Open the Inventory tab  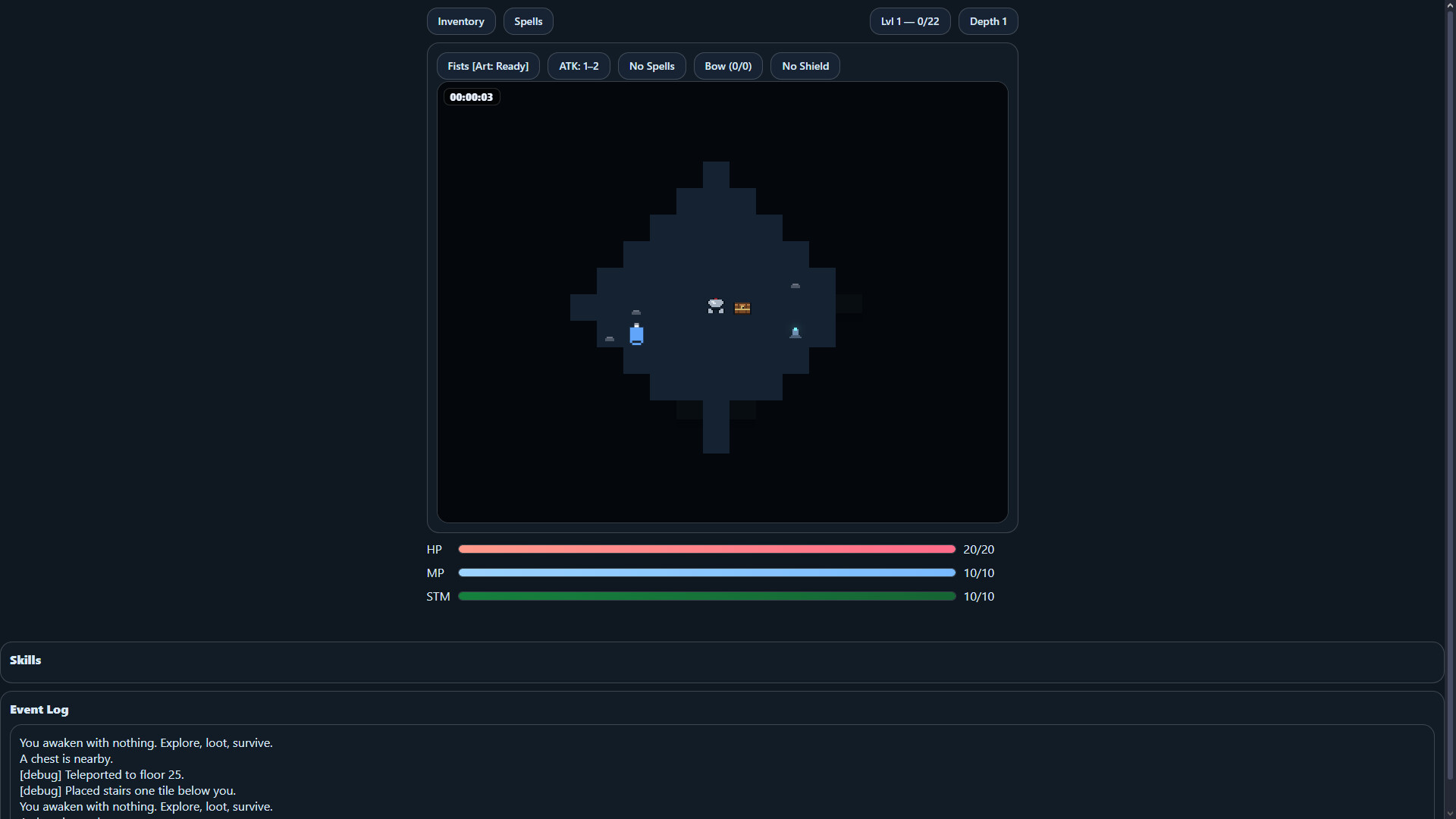460,21
